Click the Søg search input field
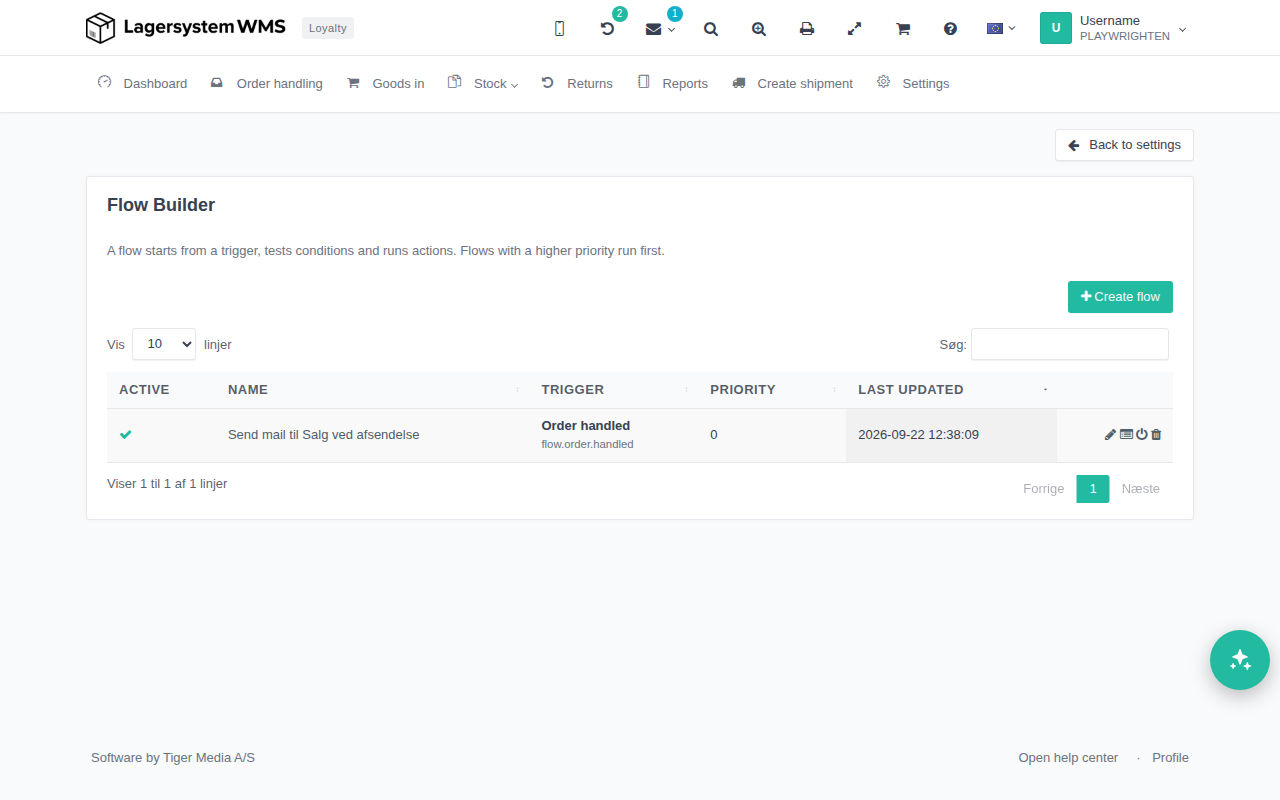1280x800 pixels. [1070, 344]
